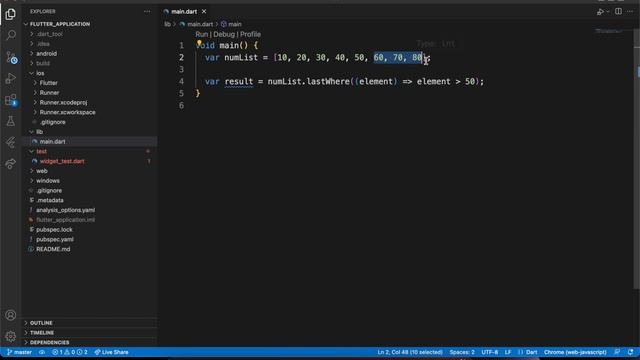Click main.dart in the breadcrumb path
The image size is (640, 360).
[200, 24]
